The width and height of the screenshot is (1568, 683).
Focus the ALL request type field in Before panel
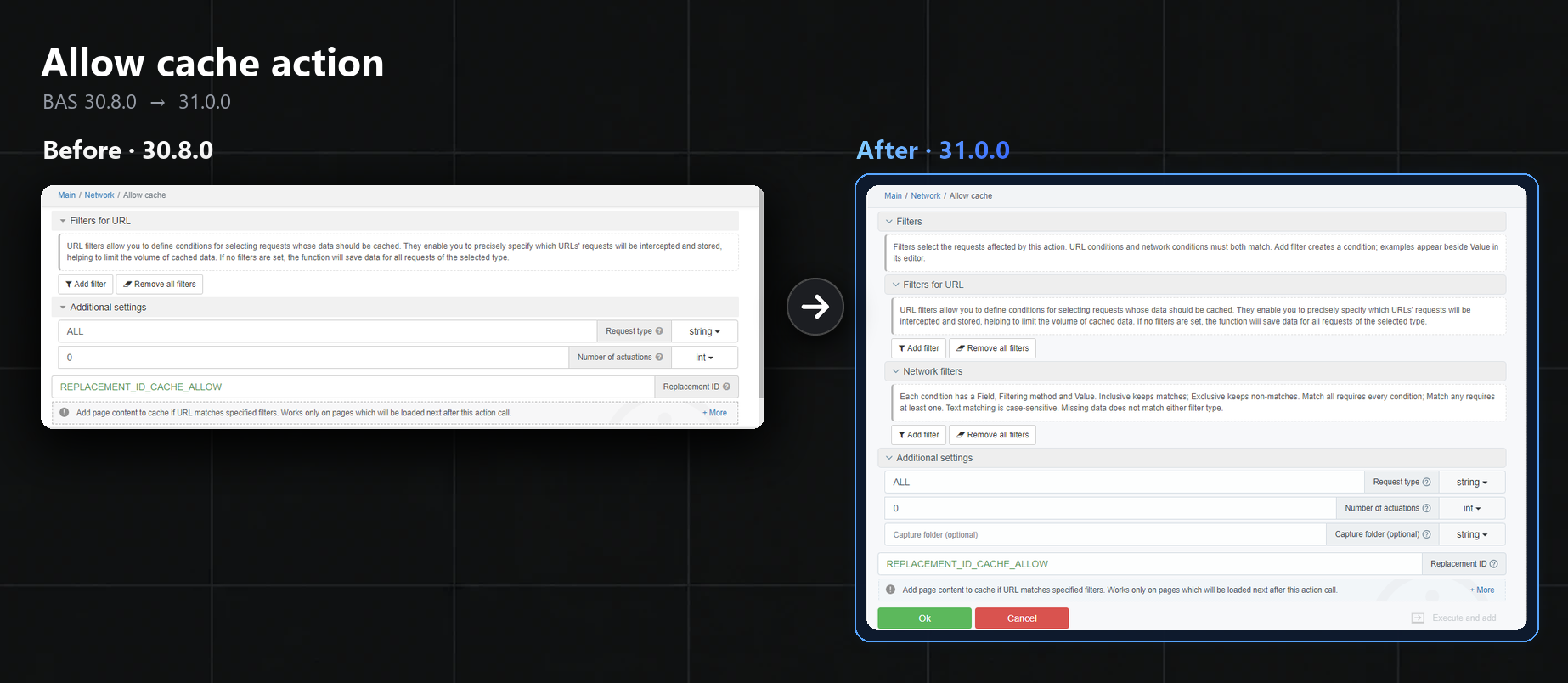pyautogui.click(x=328, y=331)
